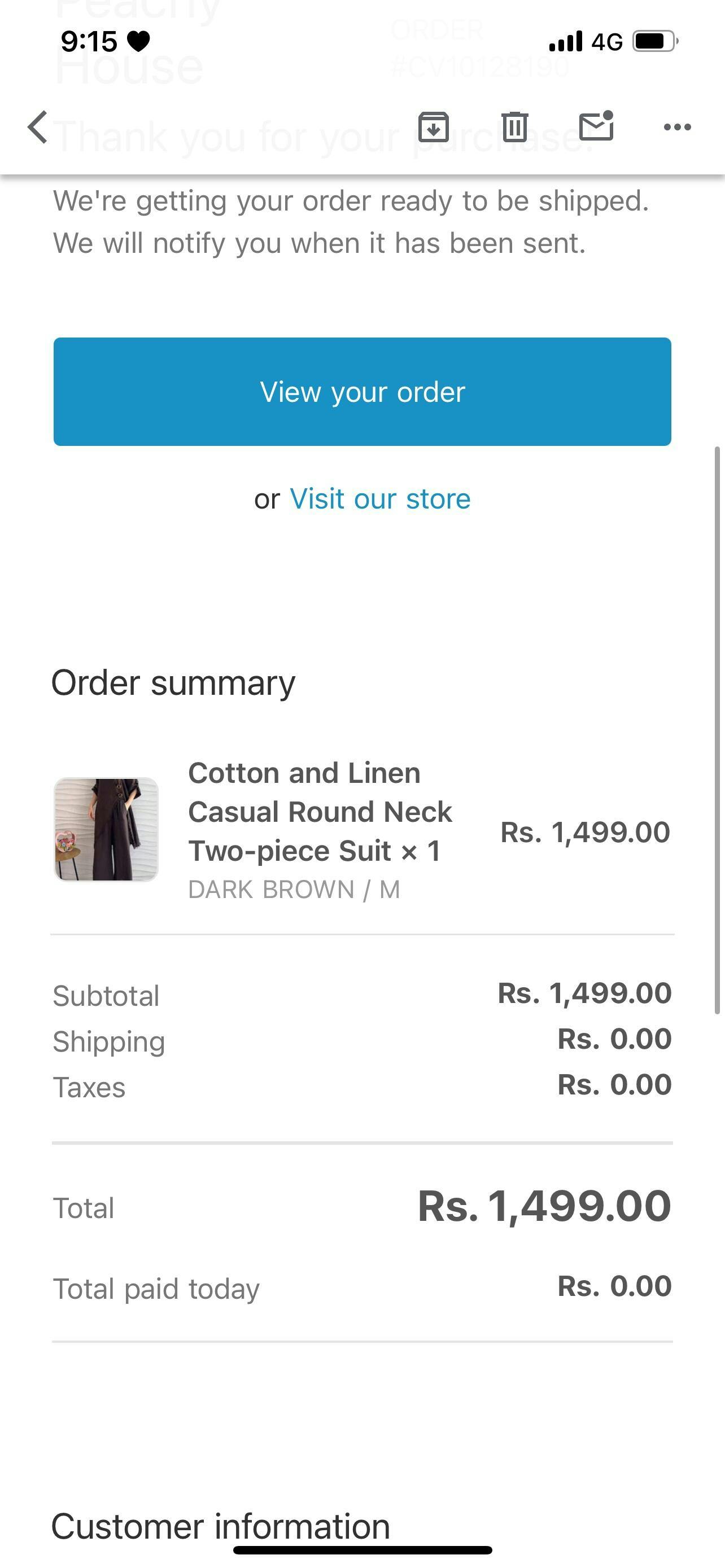The height and width of the screenshot is (1568, 725).
Task: Tap the heart icon beside the clock
Action: (x=138, y=41)
